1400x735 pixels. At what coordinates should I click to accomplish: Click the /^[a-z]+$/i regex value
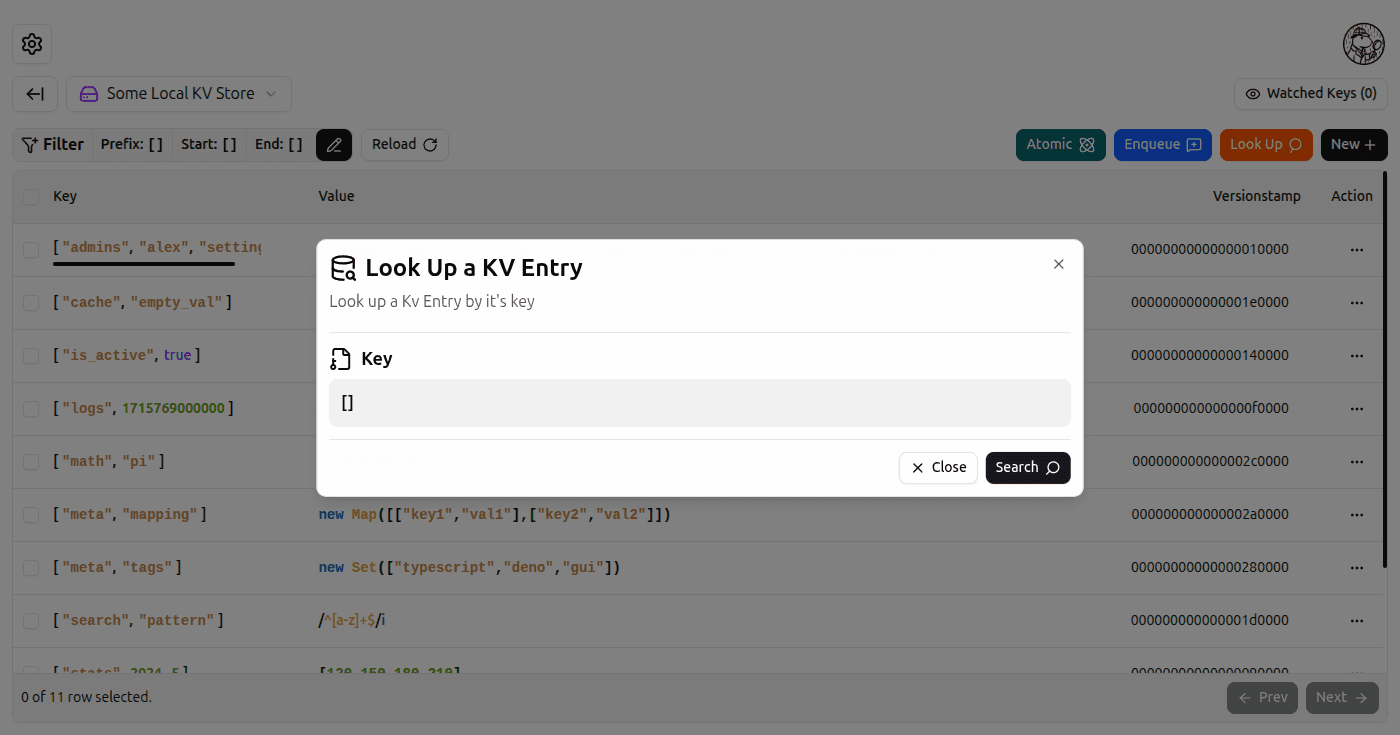352,621
